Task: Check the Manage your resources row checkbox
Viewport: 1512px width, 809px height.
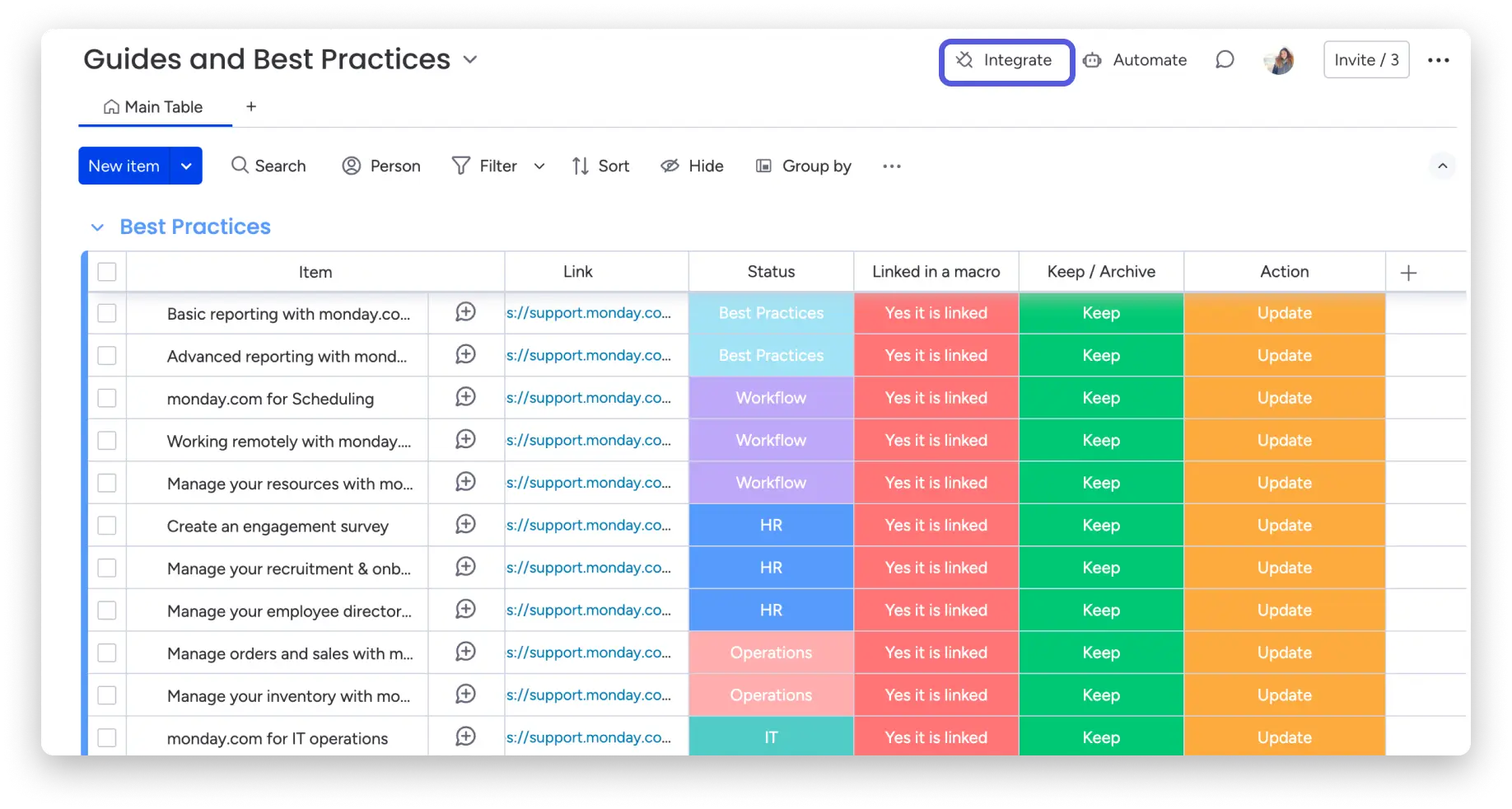Action: tap(107, 483)
